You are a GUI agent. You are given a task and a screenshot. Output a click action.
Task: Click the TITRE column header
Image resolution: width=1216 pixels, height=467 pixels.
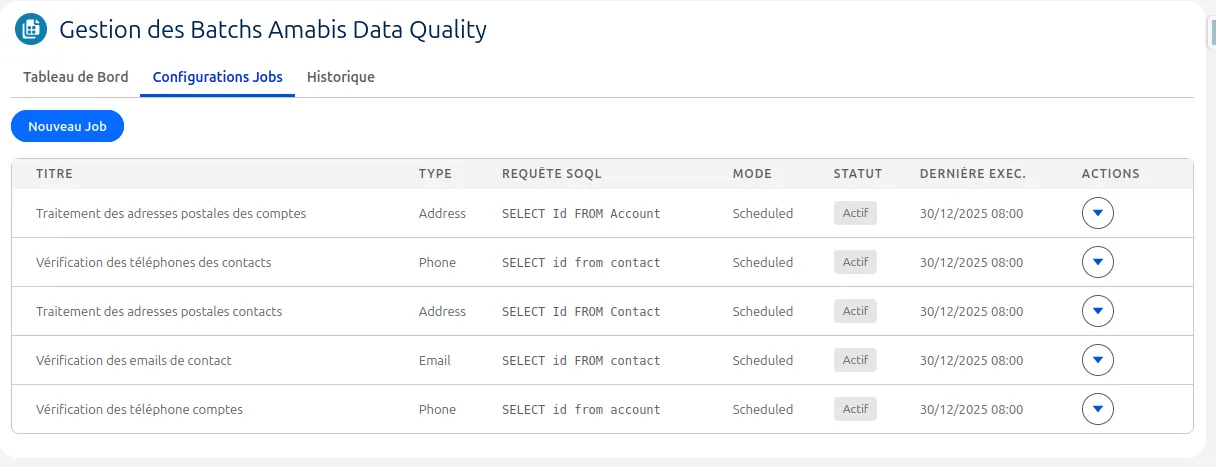[x=54, y=174]
